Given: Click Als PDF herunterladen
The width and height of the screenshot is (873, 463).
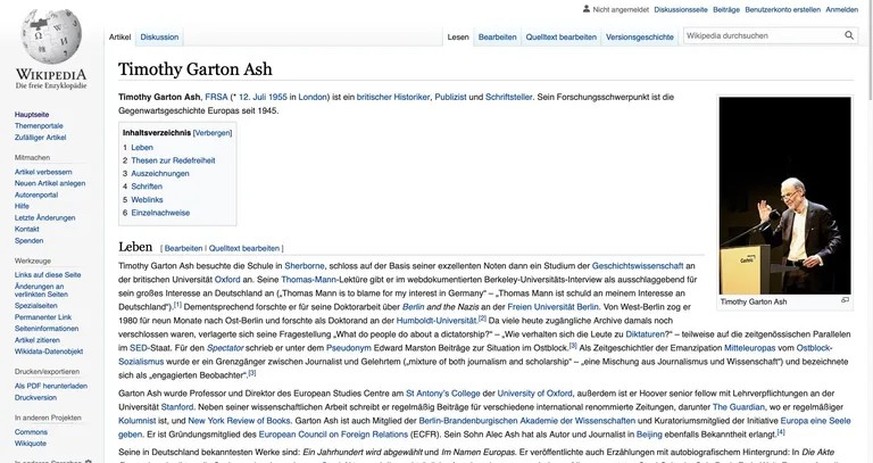Looking at the screenshot, I should point(51,386).
